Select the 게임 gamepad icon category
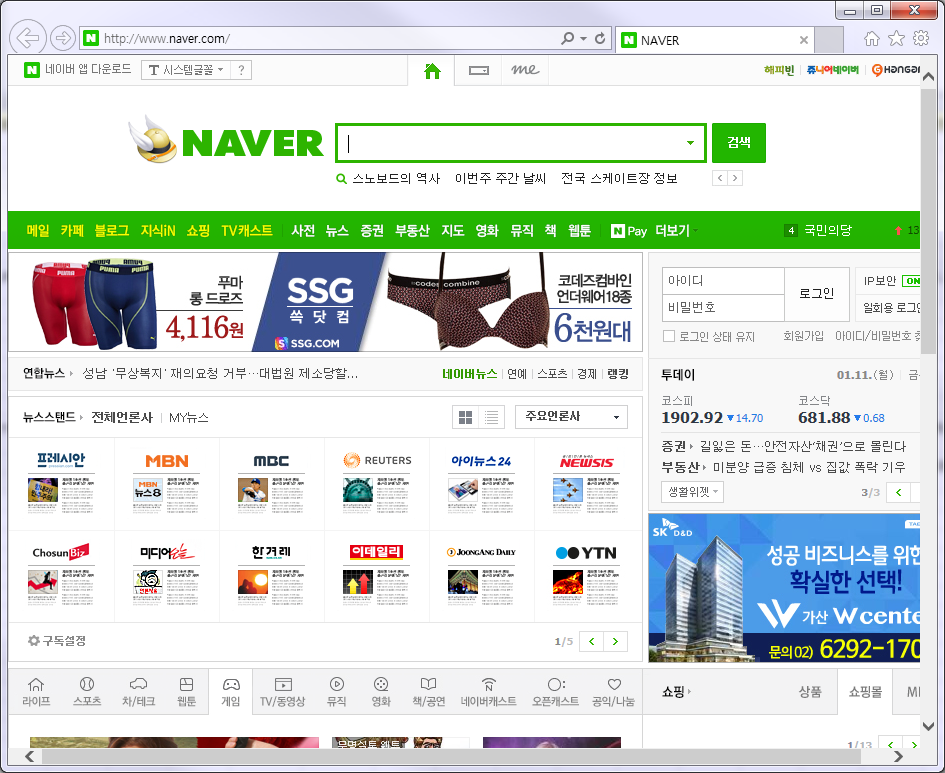945x773 pixels. (231, 692)
